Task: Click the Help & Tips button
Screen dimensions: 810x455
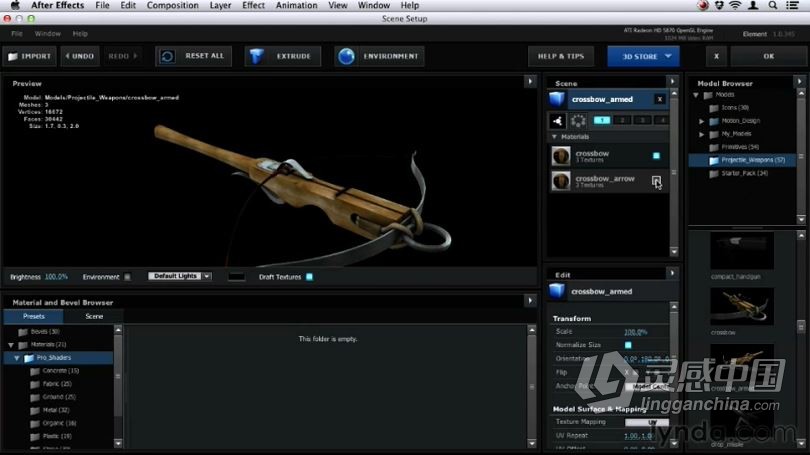Action: (x=561, y=56)
